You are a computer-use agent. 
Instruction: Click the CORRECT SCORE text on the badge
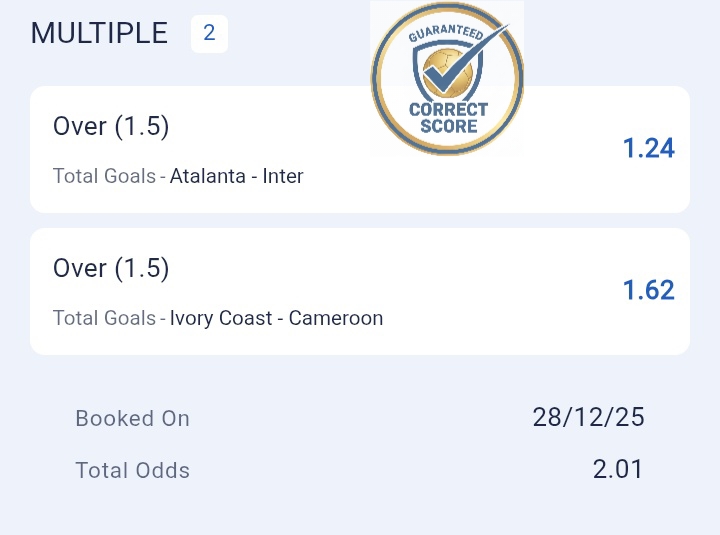[x=448, y=118]
